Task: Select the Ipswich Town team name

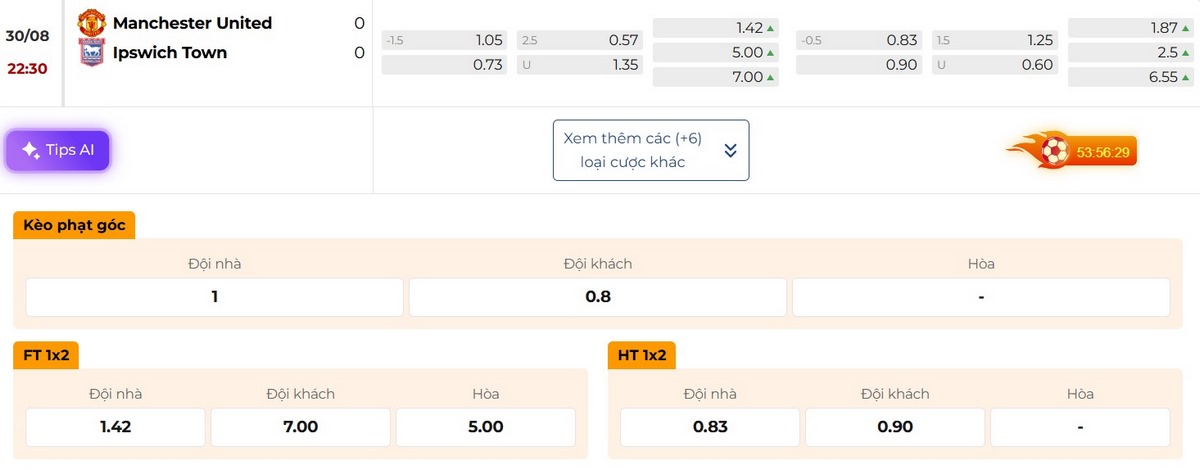Action: coord(170,53)
